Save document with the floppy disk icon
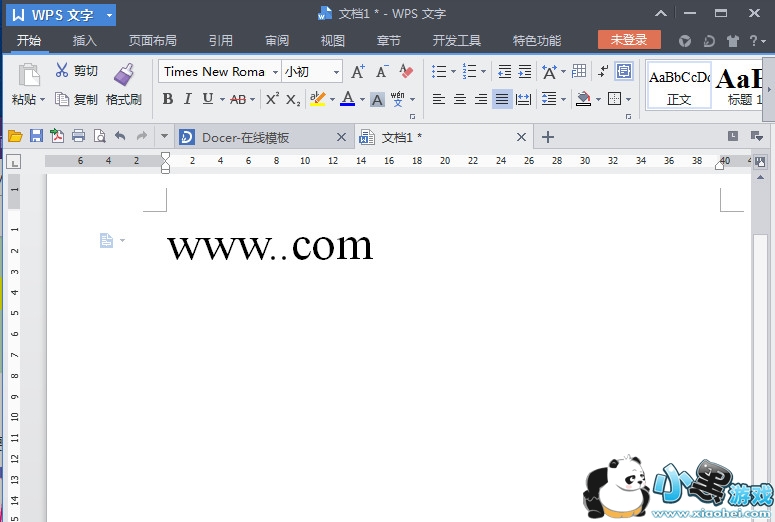775x522 pixels. [x=36, y=136]
